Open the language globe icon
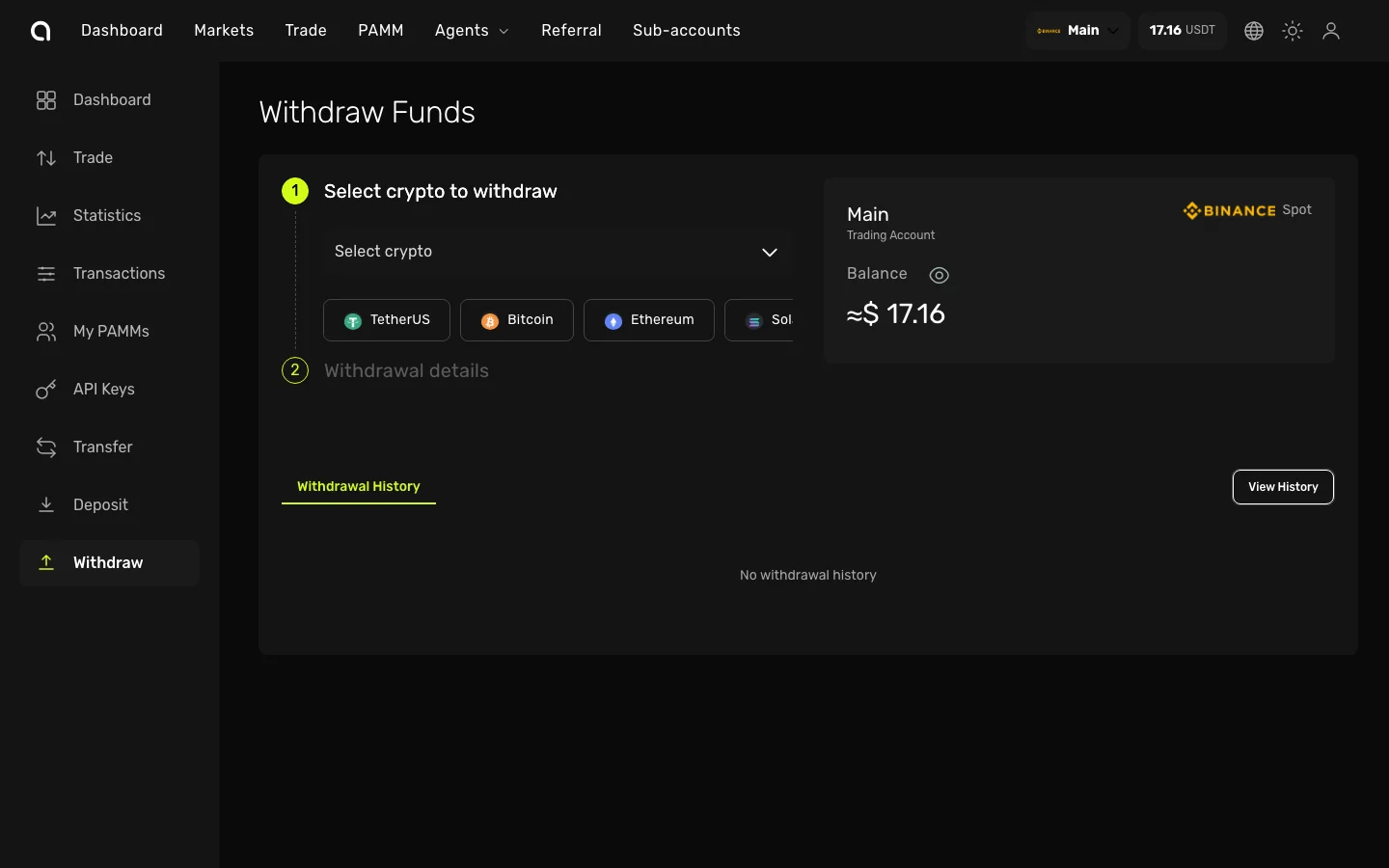Image resolution: width=1389 pixels, height=868 pixels. [x=1253, y=30]
